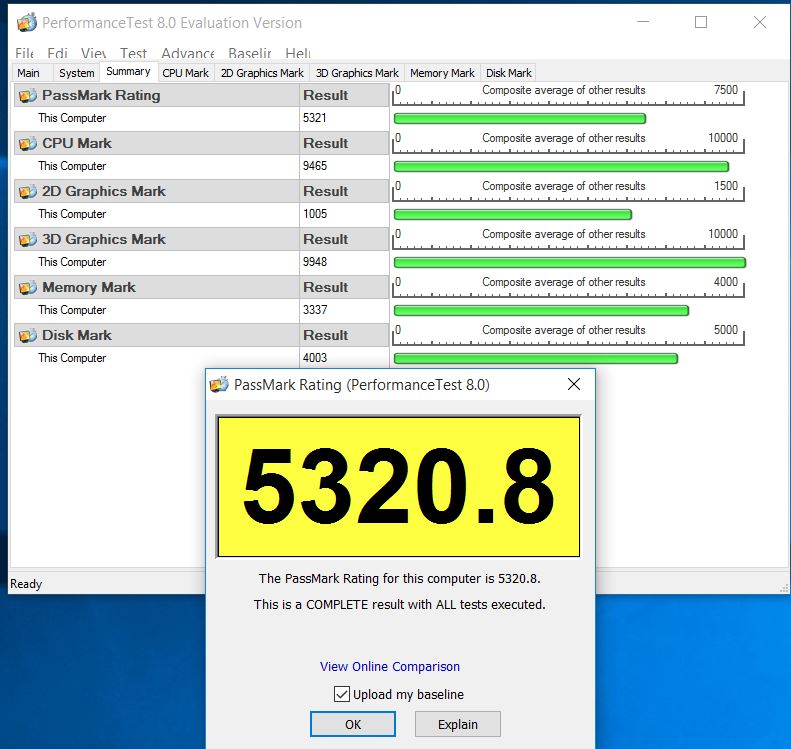
Task: Click the Explain button
Action: coord(458,724)
